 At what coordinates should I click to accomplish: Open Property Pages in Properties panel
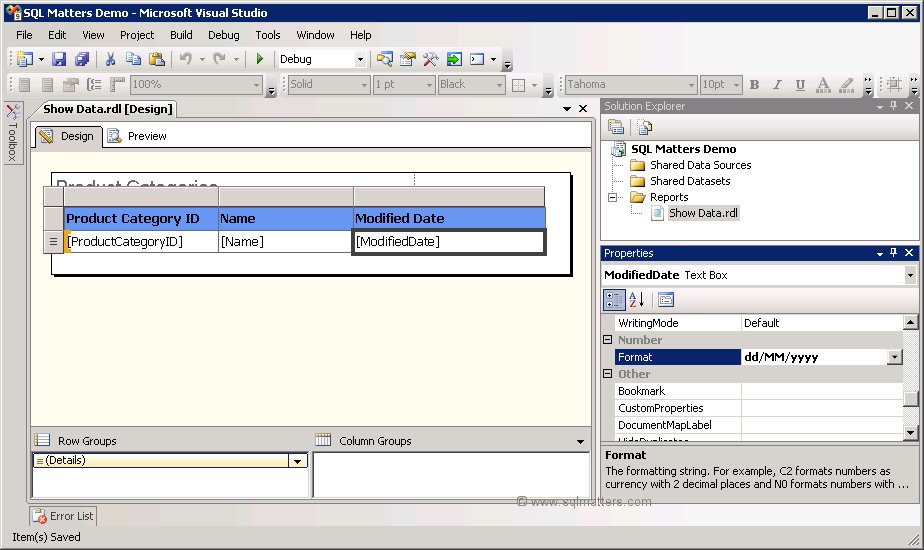coord(666,300)
